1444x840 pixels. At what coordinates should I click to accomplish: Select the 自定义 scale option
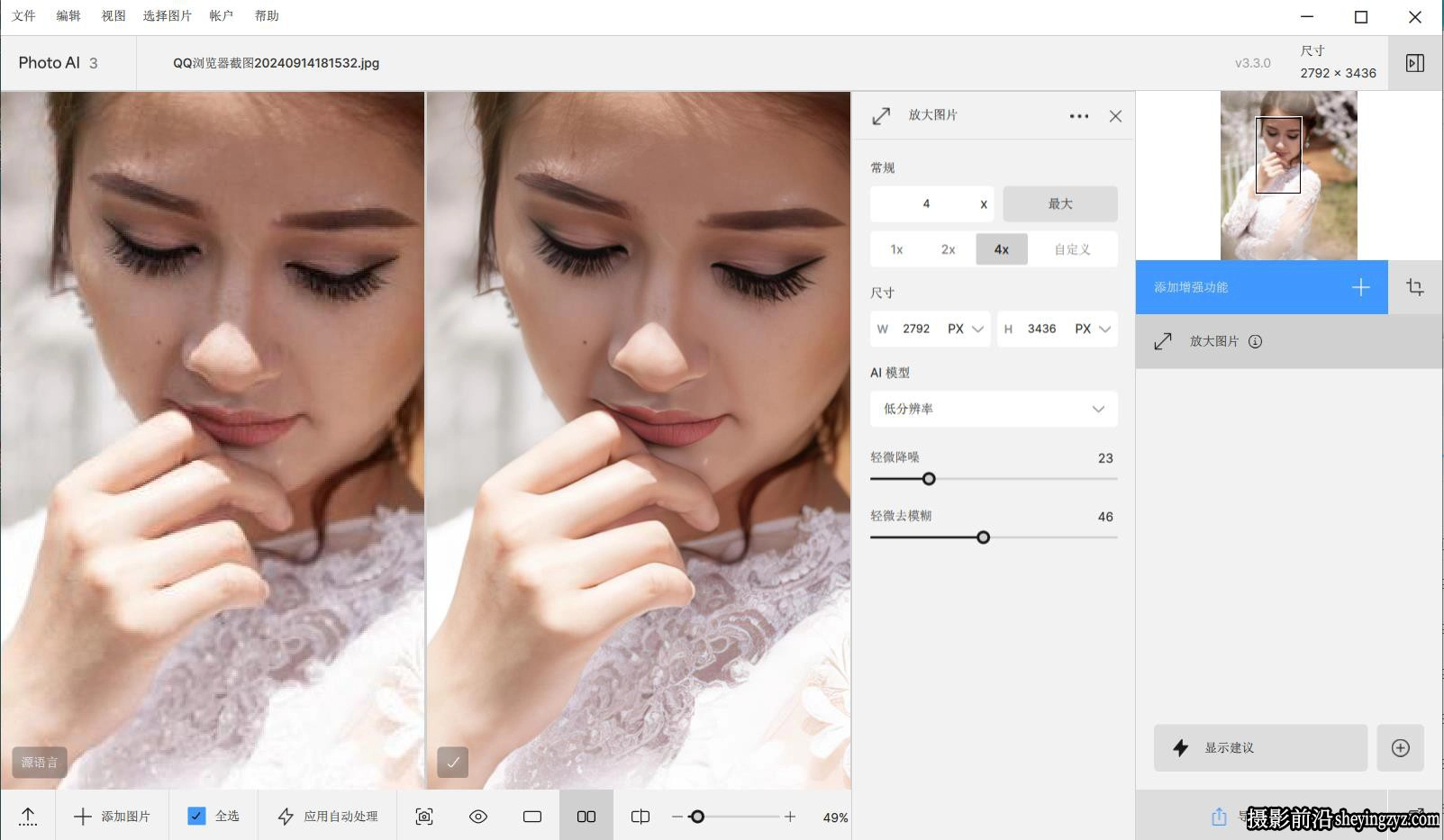pos(1072,249)
